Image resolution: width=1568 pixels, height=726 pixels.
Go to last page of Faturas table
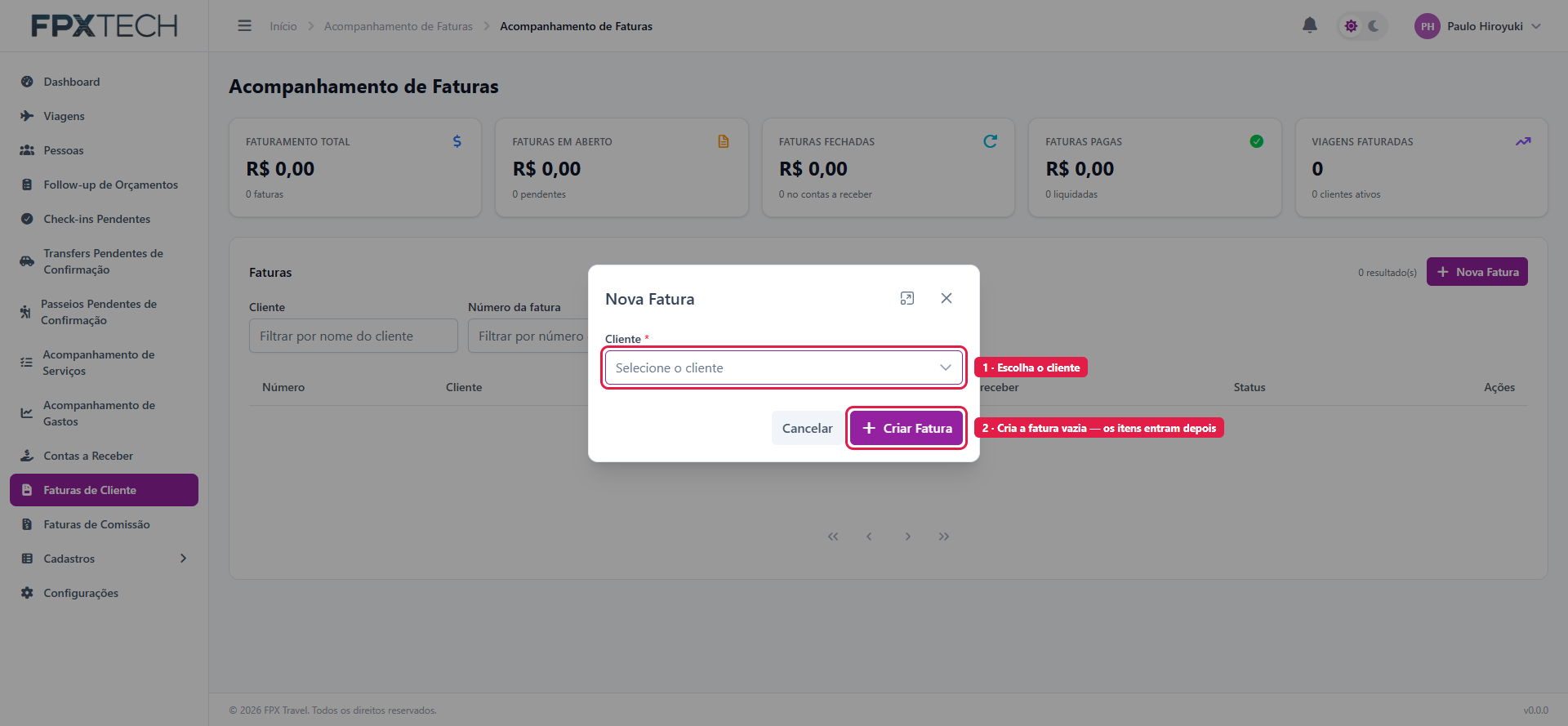[944, 537]
